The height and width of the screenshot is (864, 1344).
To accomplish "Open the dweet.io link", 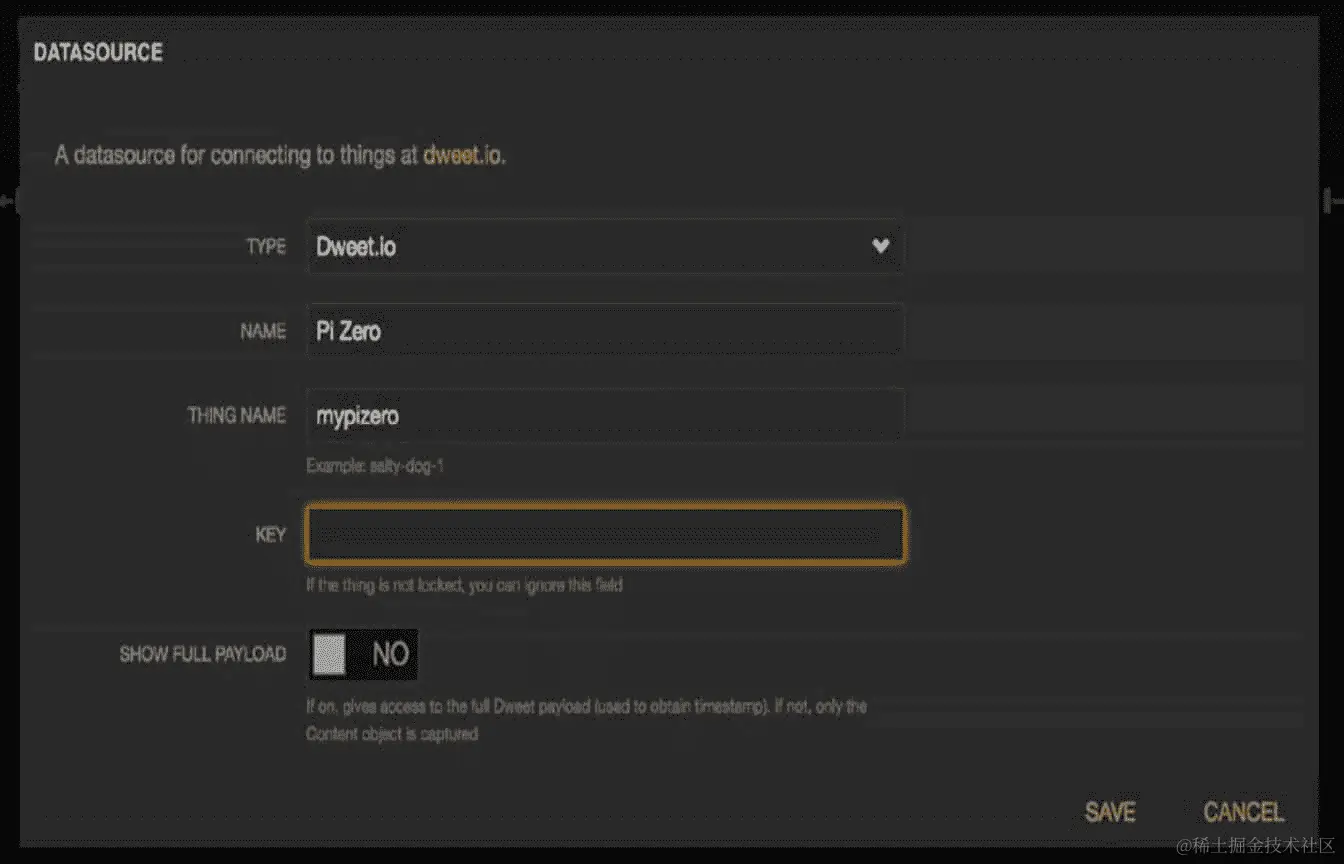I will tap(463, 156).
